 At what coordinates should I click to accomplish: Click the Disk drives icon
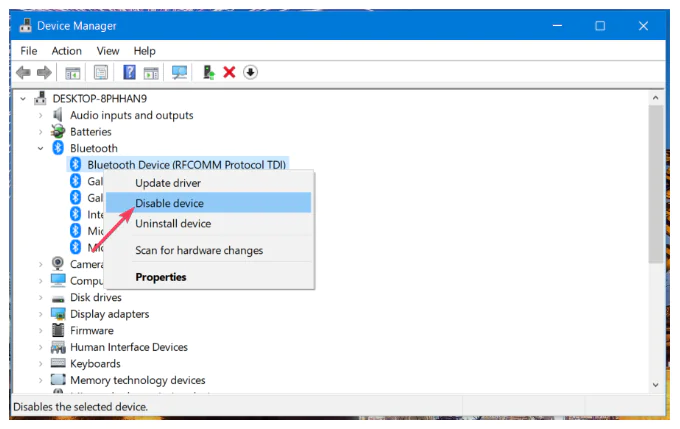tap(58, 298)
